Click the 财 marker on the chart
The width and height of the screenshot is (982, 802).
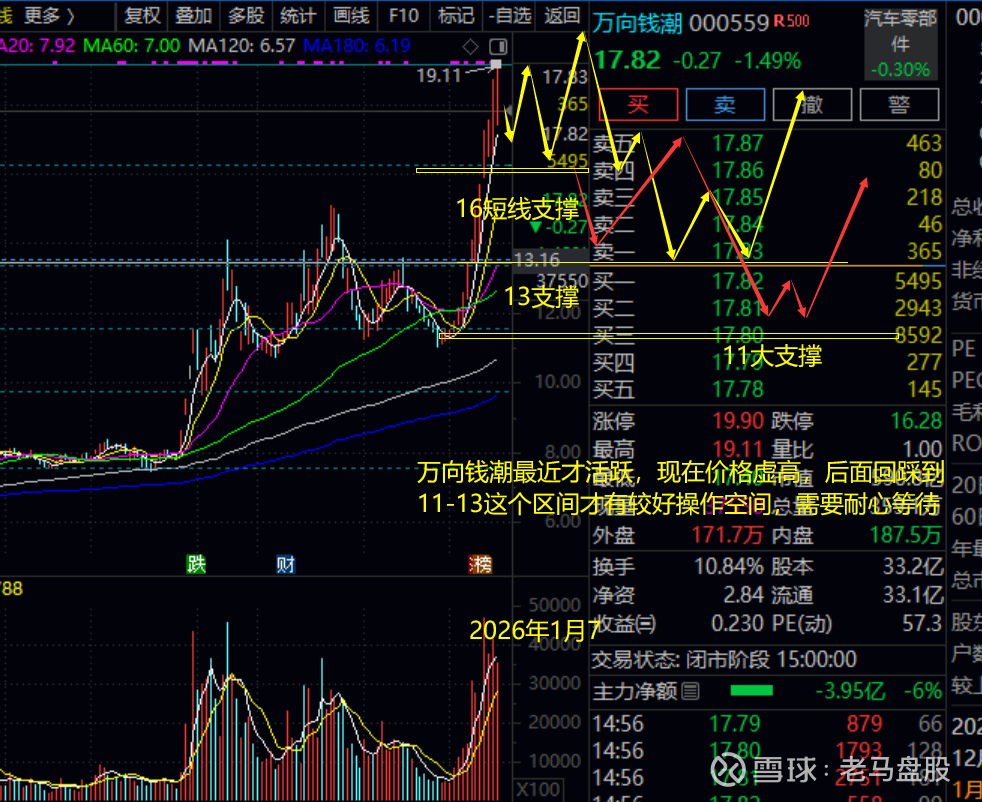(286, 564)
